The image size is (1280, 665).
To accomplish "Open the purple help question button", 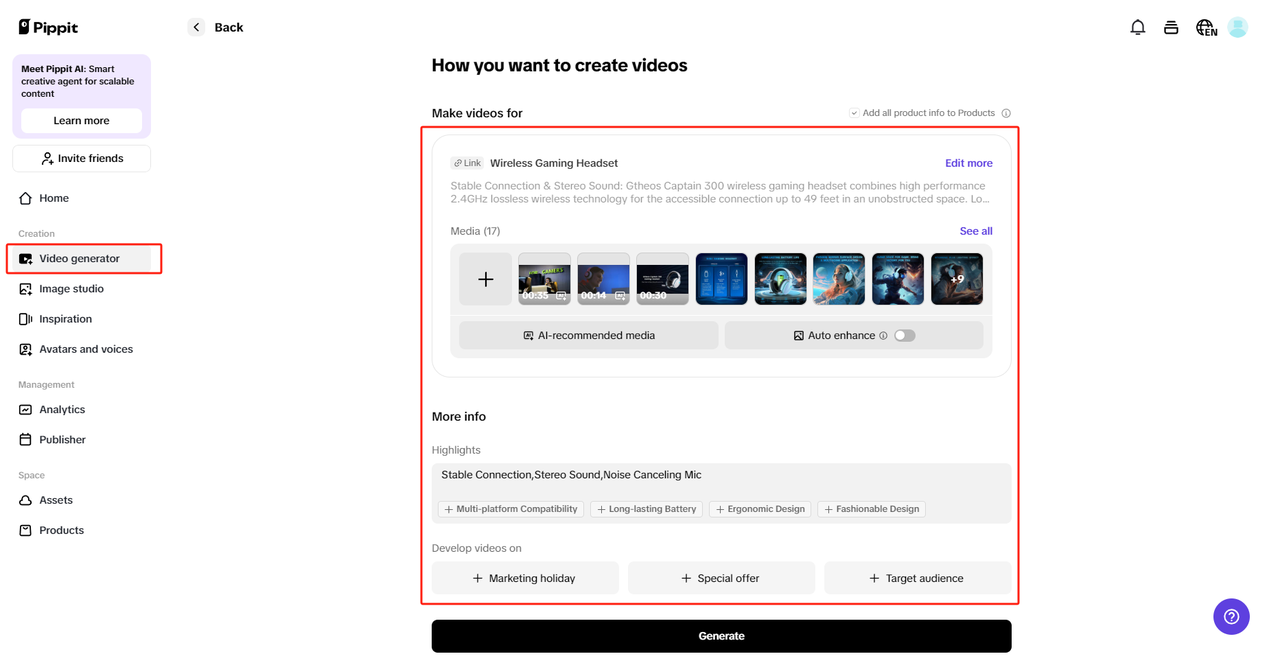I will 1231,616.
